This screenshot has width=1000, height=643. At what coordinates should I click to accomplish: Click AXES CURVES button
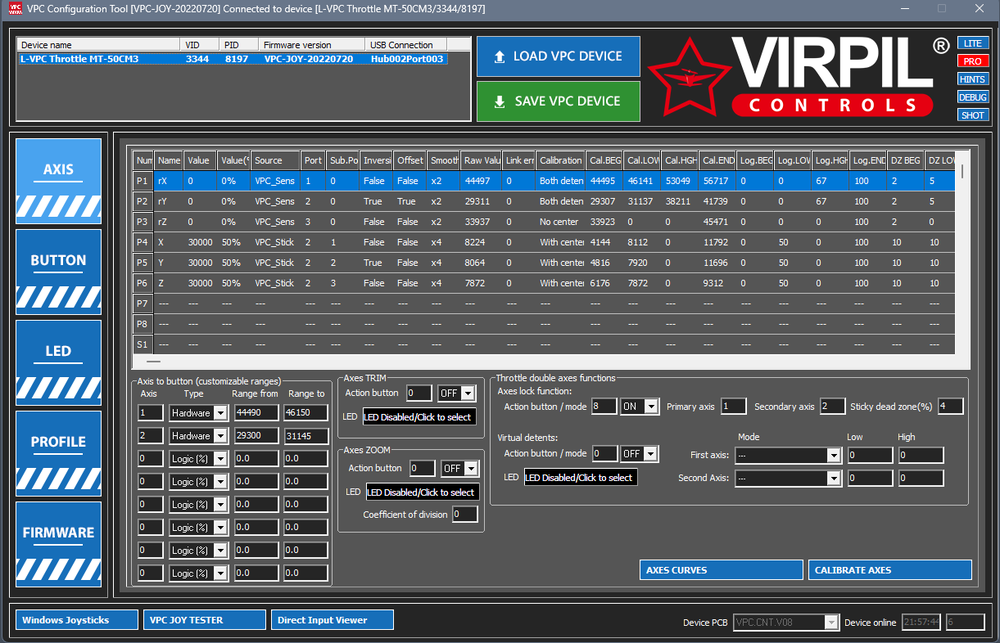[721, 570]
